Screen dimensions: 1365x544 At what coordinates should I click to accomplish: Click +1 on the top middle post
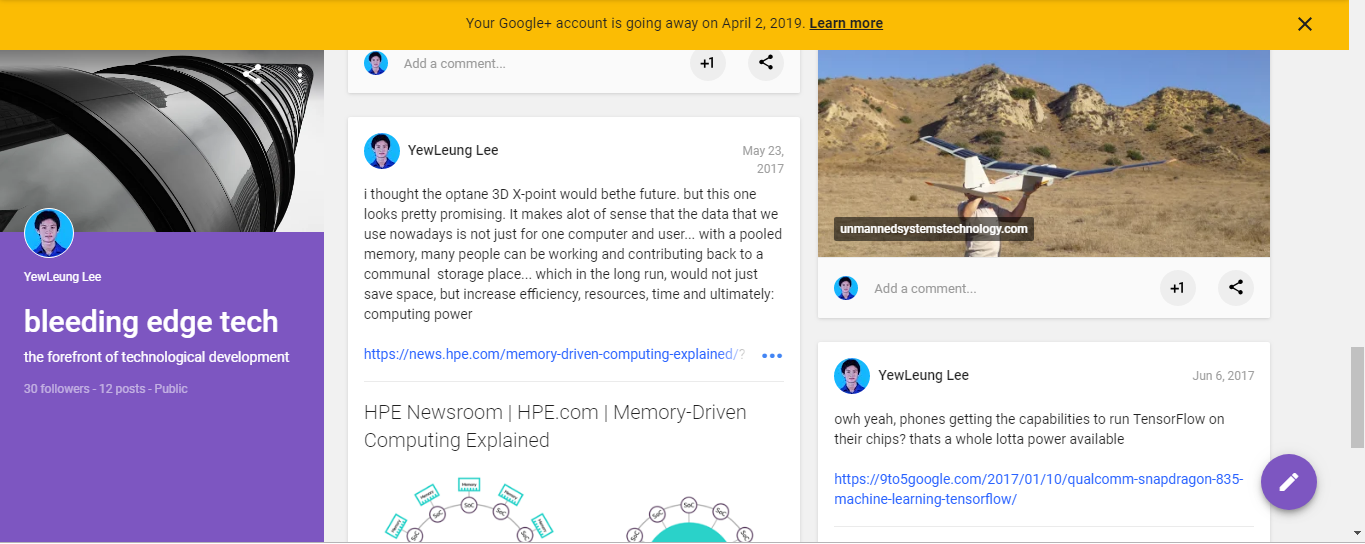coord(707,63)
